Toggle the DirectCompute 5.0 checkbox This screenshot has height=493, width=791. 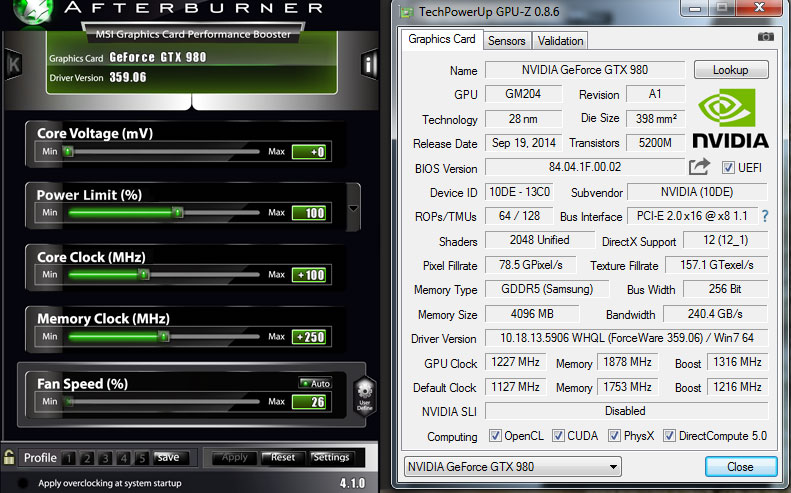coord(669,435)
